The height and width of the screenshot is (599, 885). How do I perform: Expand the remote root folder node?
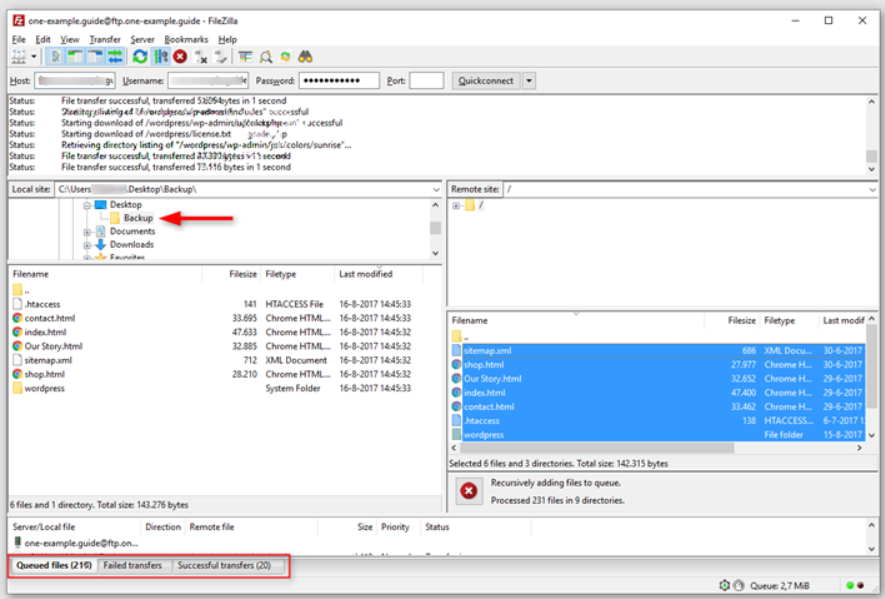point(457,206)
